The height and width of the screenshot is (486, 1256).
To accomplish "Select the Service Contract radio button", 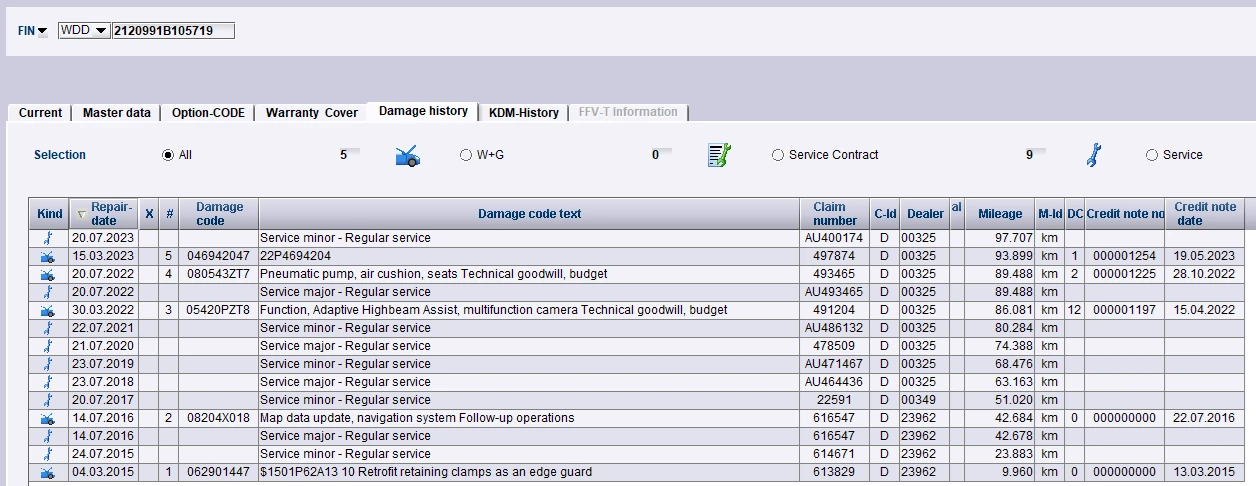I will coord(778,155).
